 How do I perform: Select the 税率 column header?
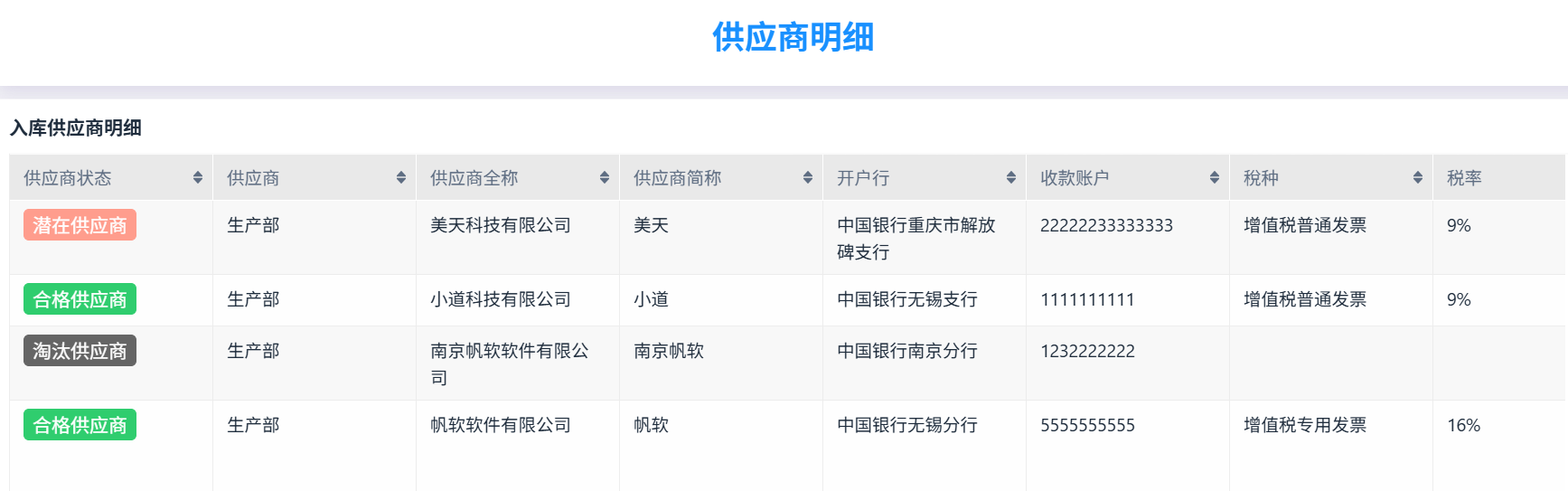pyautogui.click(x=1464, y=178)
